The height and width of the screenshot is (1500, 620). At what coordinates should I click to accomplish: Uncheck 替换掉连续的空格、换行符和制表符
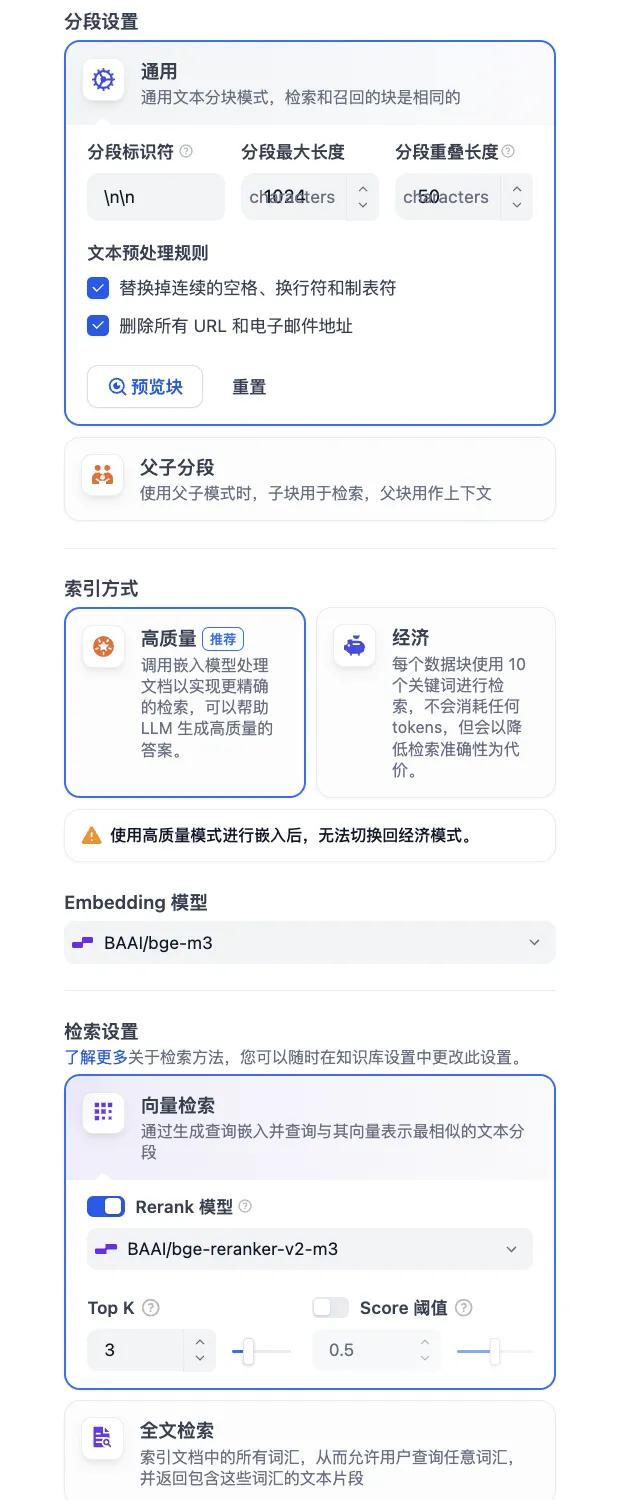97,288
